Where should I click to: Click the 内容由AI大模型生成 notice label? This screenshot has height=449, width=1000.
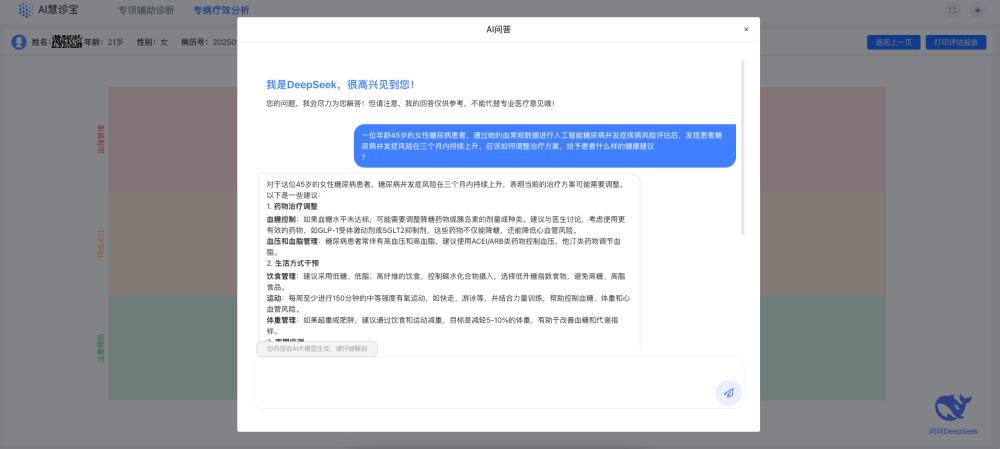[317, 349]
